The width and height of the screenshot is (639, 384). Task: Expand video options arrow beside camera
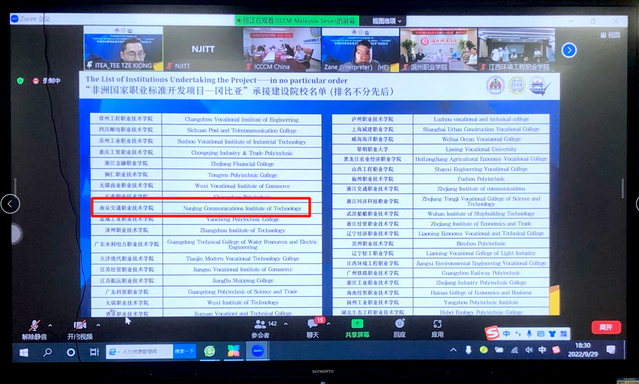pos(98,325)
